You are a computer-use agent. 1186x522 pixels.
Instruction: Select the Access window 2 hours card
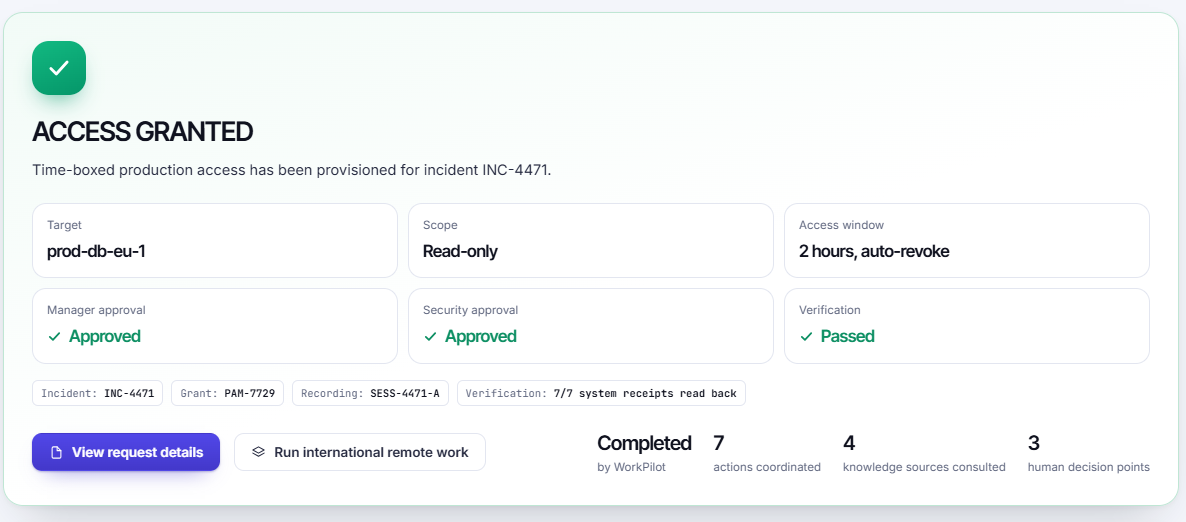[967, 241]
